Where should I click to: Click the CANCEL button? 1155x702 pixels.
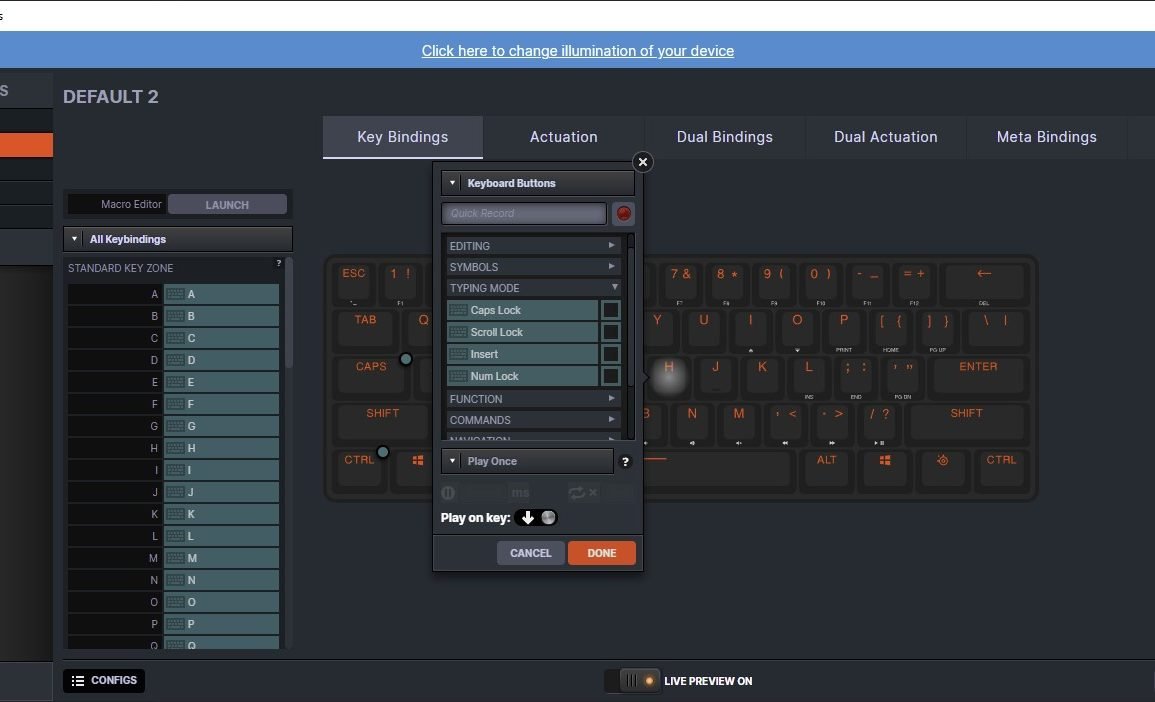(x=530, y=553)
